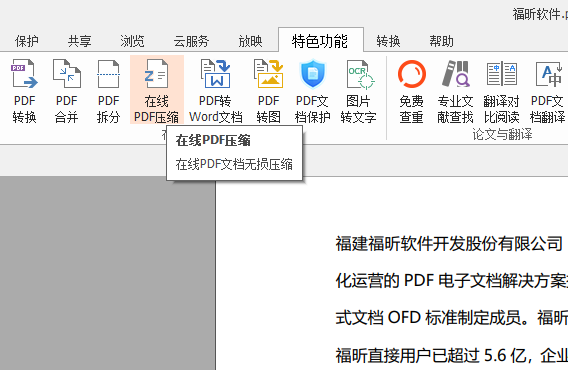Open the PDF转图 (PDF to image) tool
The height and width of the screenshot is (370, 568).
coord(268,91)
